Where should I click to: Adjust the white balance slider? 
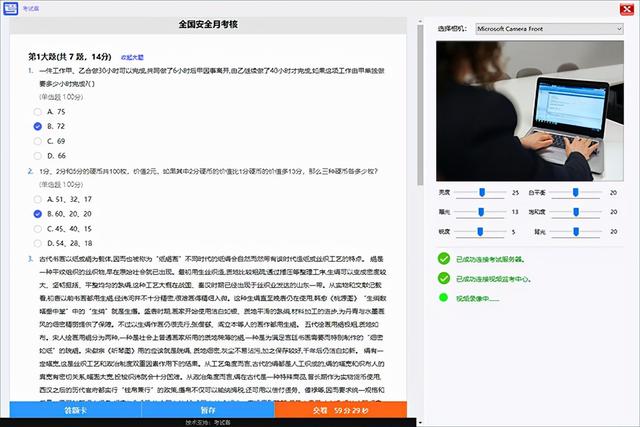pos(576,192)
